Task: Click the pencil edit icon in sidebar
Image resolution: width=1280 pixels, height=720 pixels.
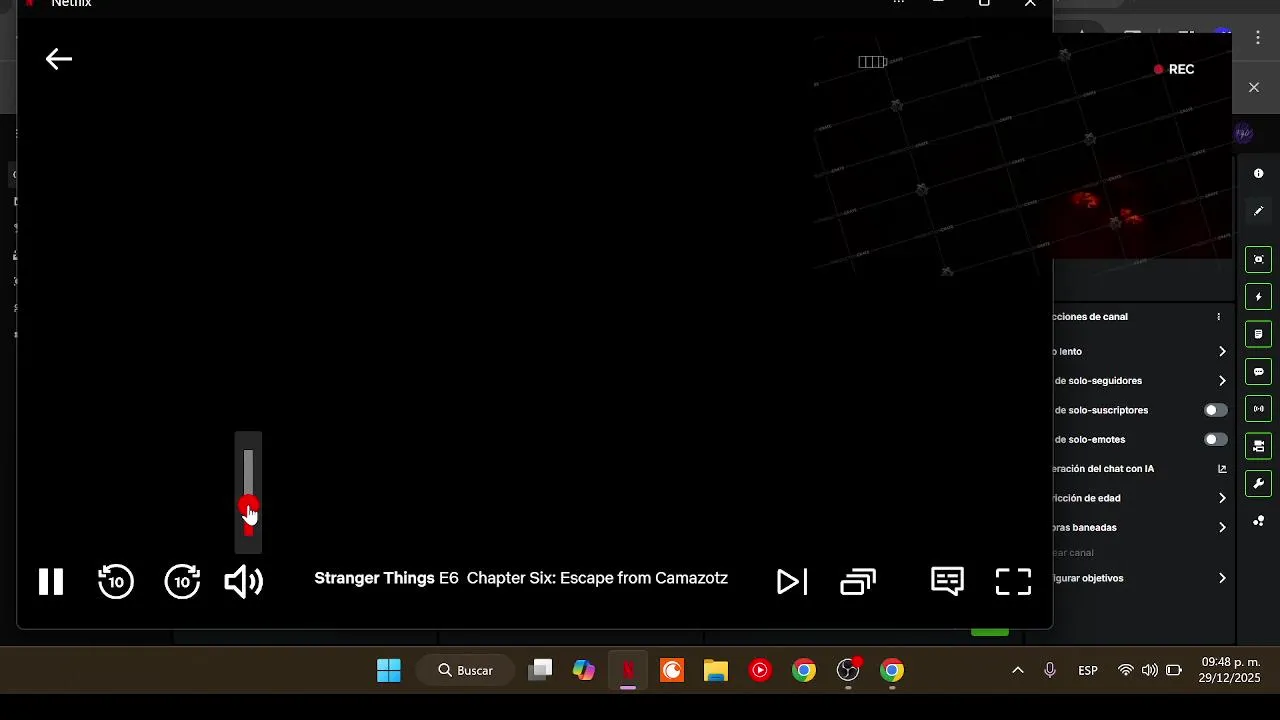Action: [x=1259, y=211]
